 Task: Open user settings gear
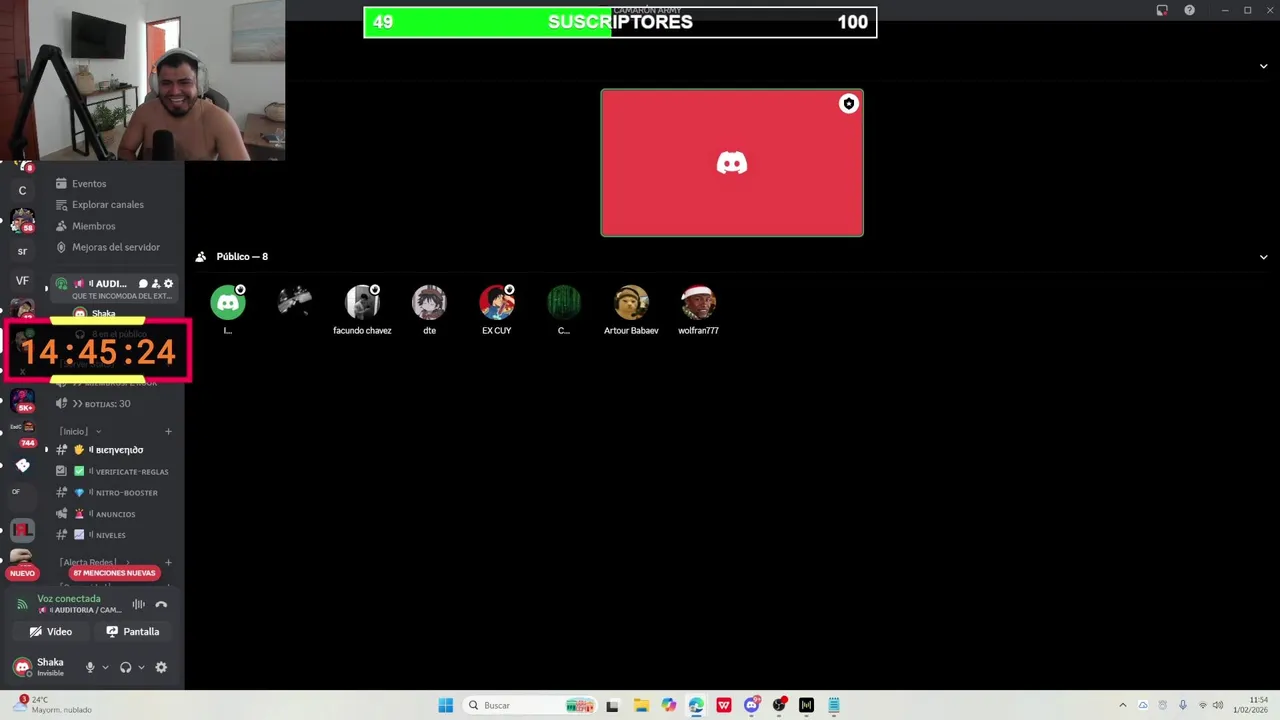tap(161, 667)
